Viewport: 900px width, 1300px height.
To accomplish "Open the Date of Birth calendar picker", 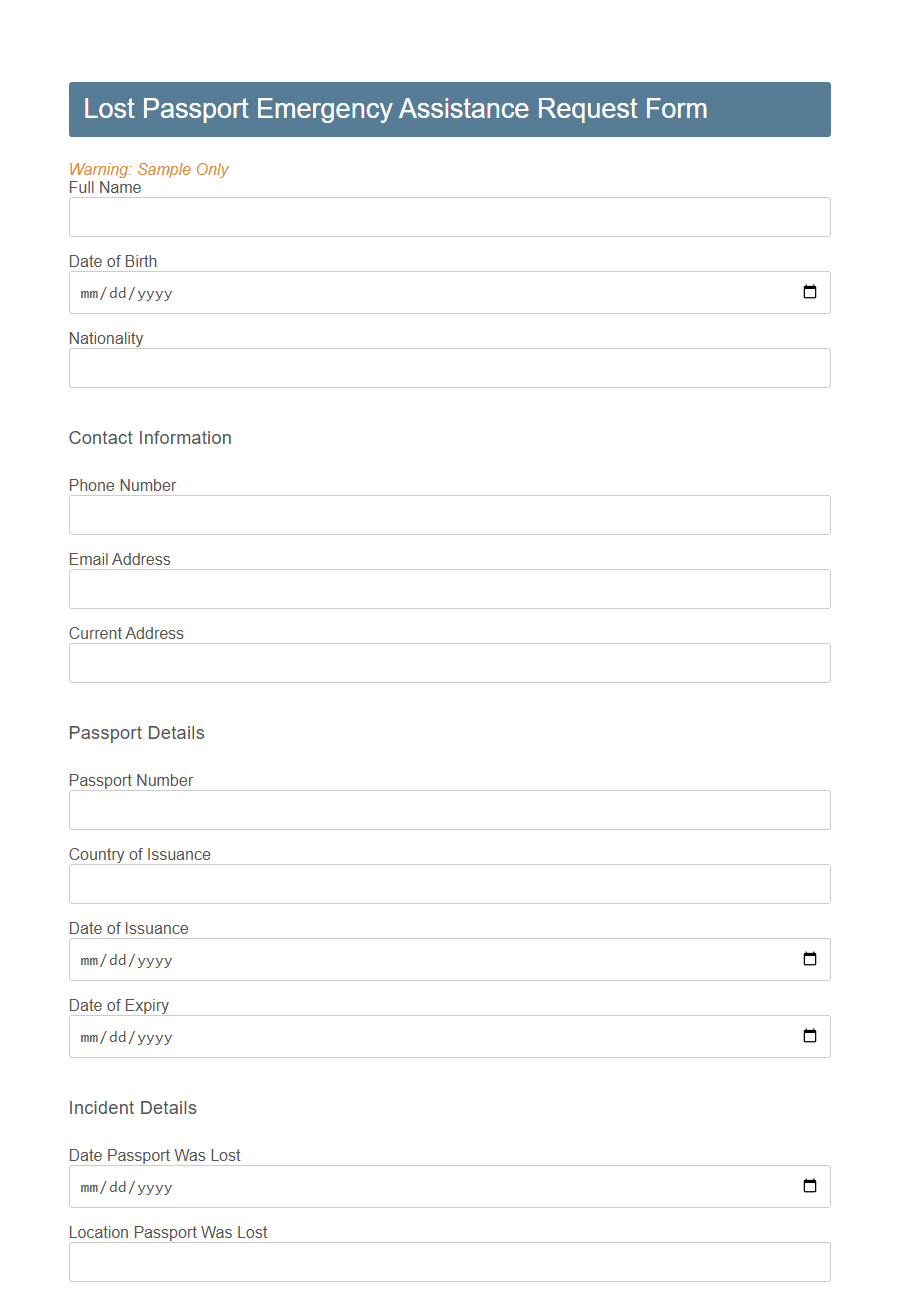I will pos(809,292).
